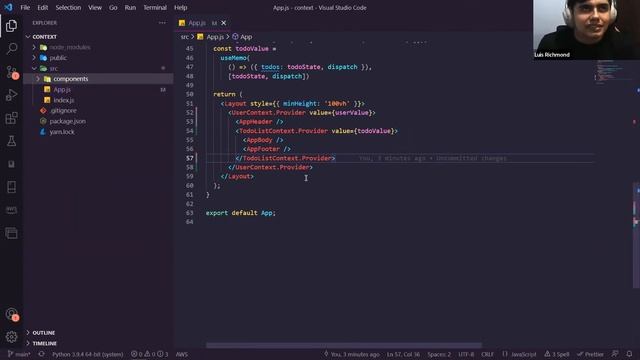Screen dimensions: 640x360
Task: Change Spaces: 2 indentation setting
Action: 439,354
